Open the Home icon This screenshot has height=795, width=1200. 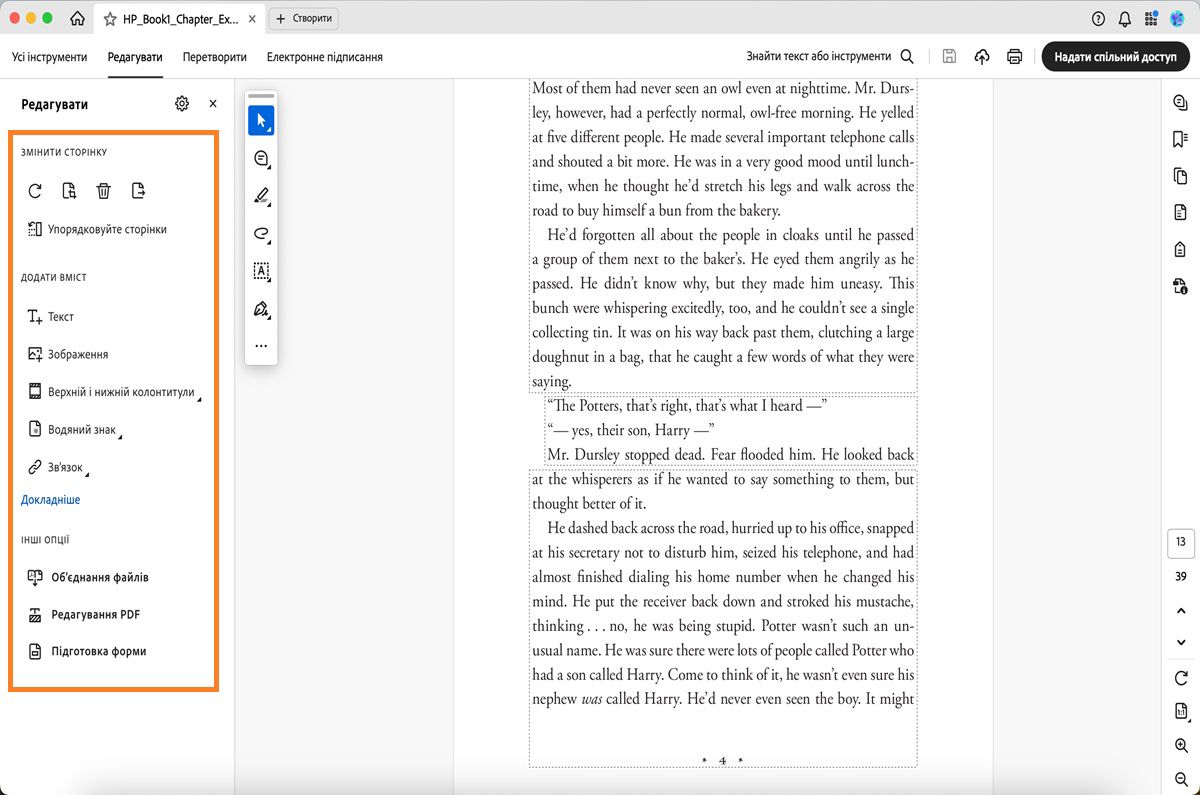click(x=77, y=19)
